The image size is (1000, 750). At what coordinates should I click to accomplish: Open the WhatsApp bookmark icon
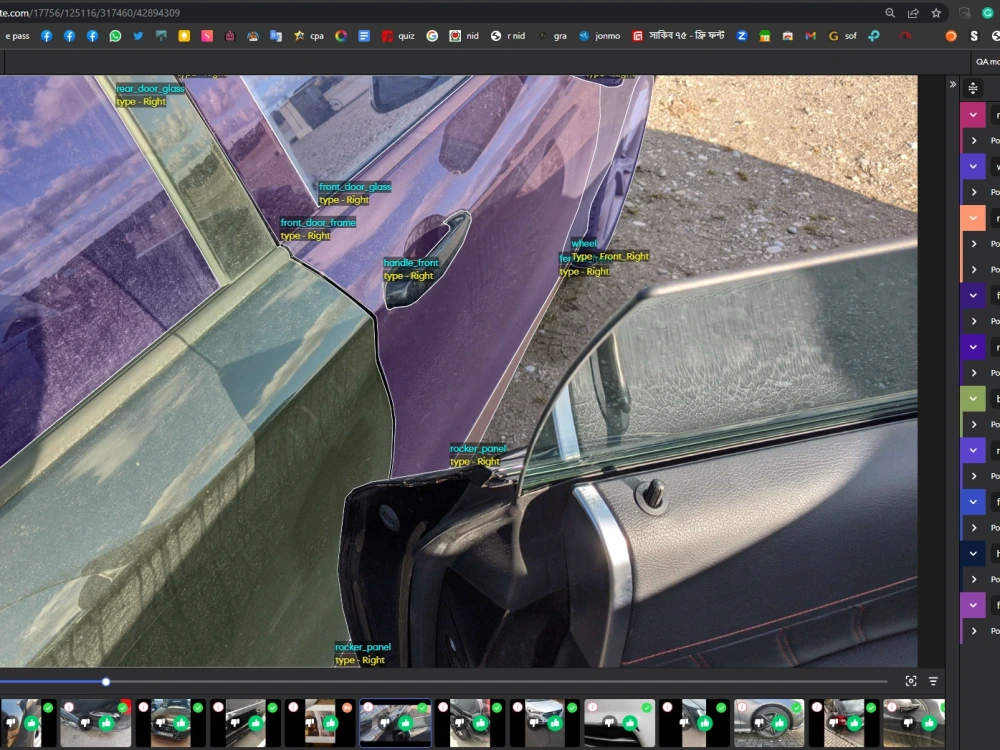[x=115, y=36]
